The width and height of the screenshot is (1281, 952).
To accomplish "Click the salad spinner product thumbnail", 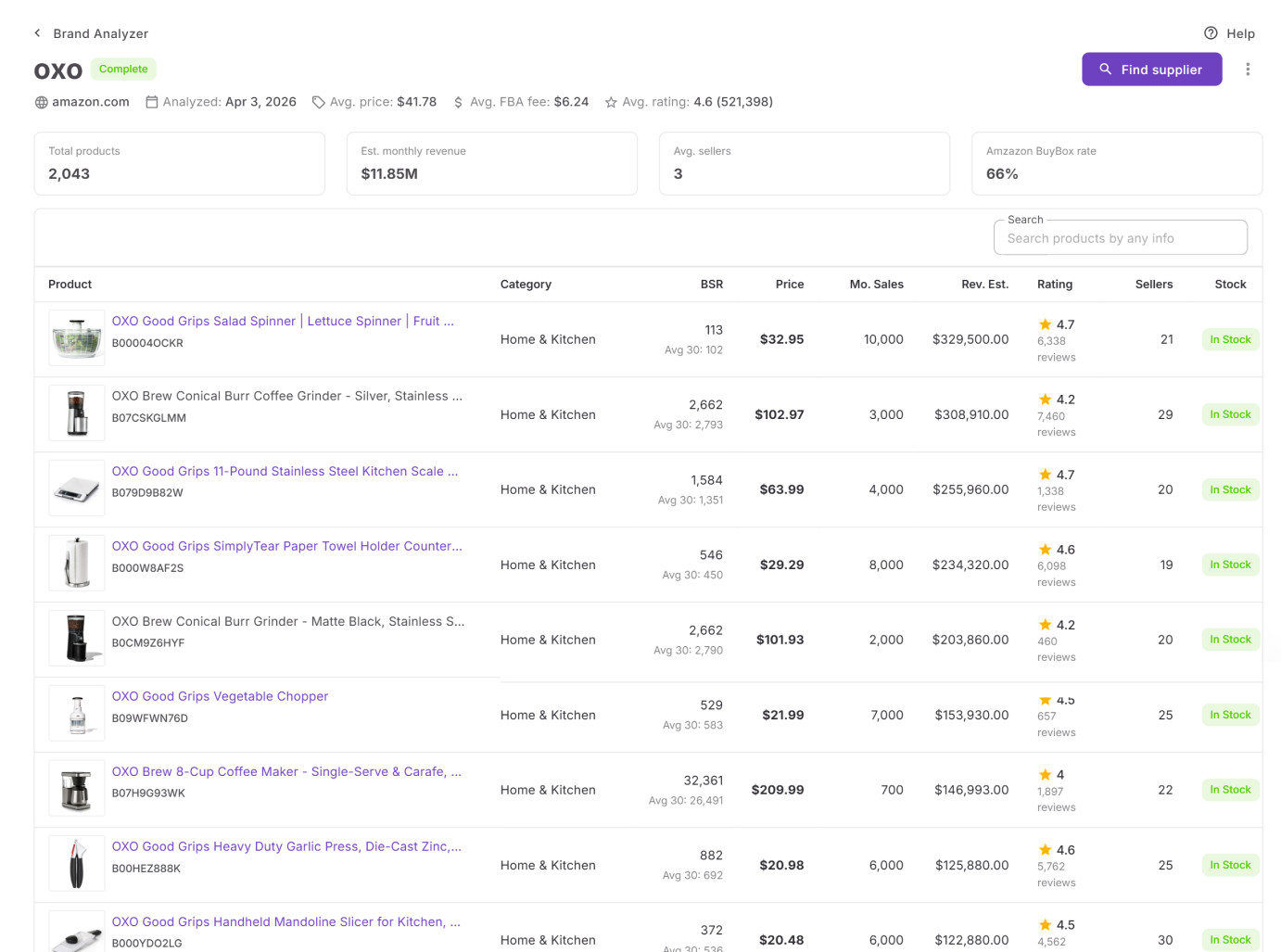I will click(x=76, y=337).
